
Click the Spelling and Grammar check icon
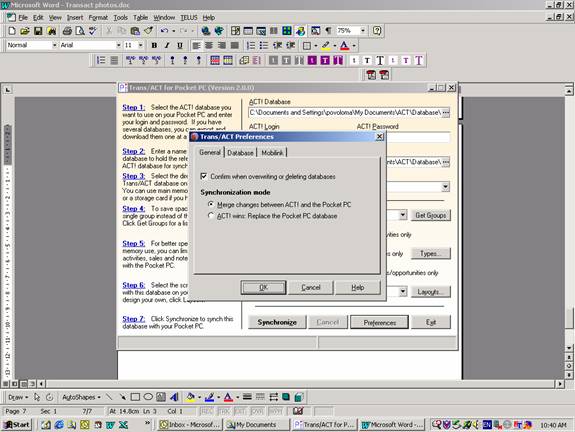tap(93, 31)
